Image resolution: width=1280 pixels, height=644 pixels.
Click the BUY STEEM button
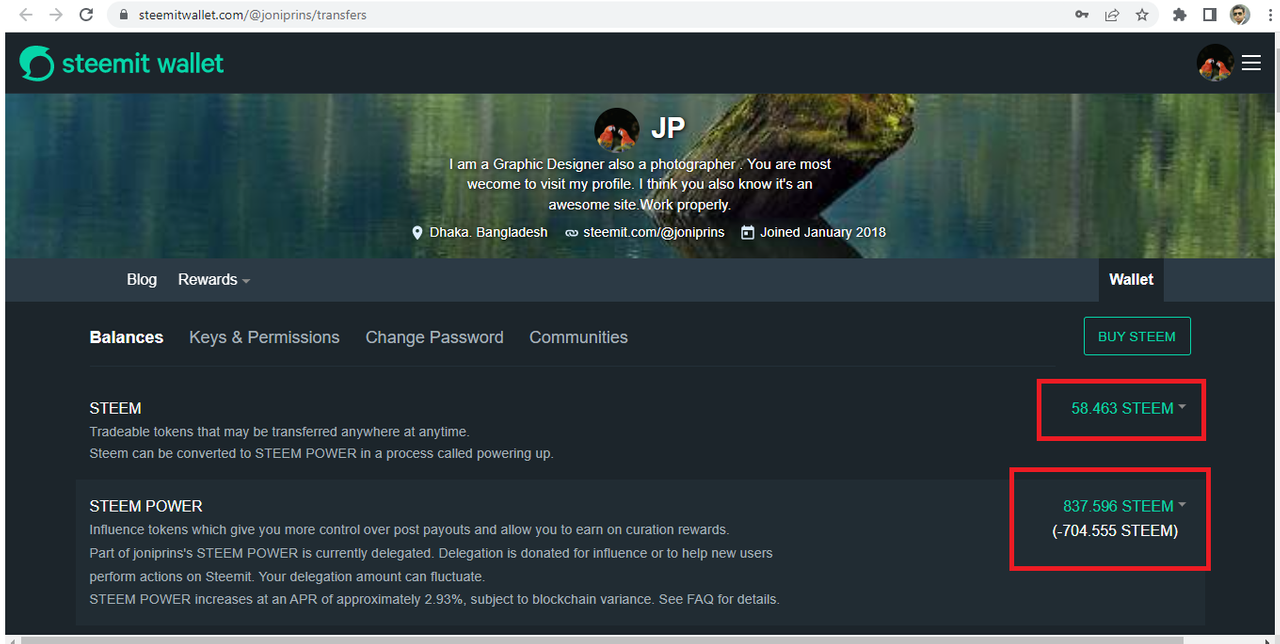[1137, 337]
